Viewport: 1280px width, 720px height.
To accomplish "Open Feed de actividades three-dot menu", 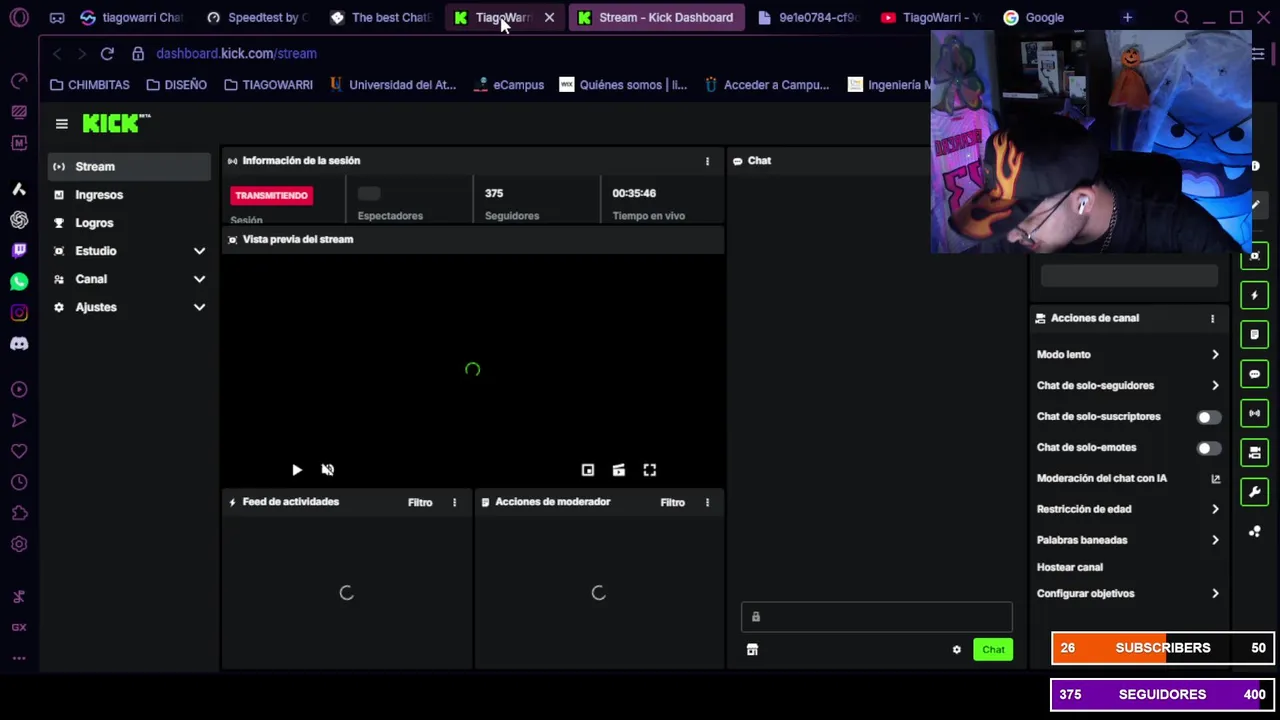I will (454, 502).
